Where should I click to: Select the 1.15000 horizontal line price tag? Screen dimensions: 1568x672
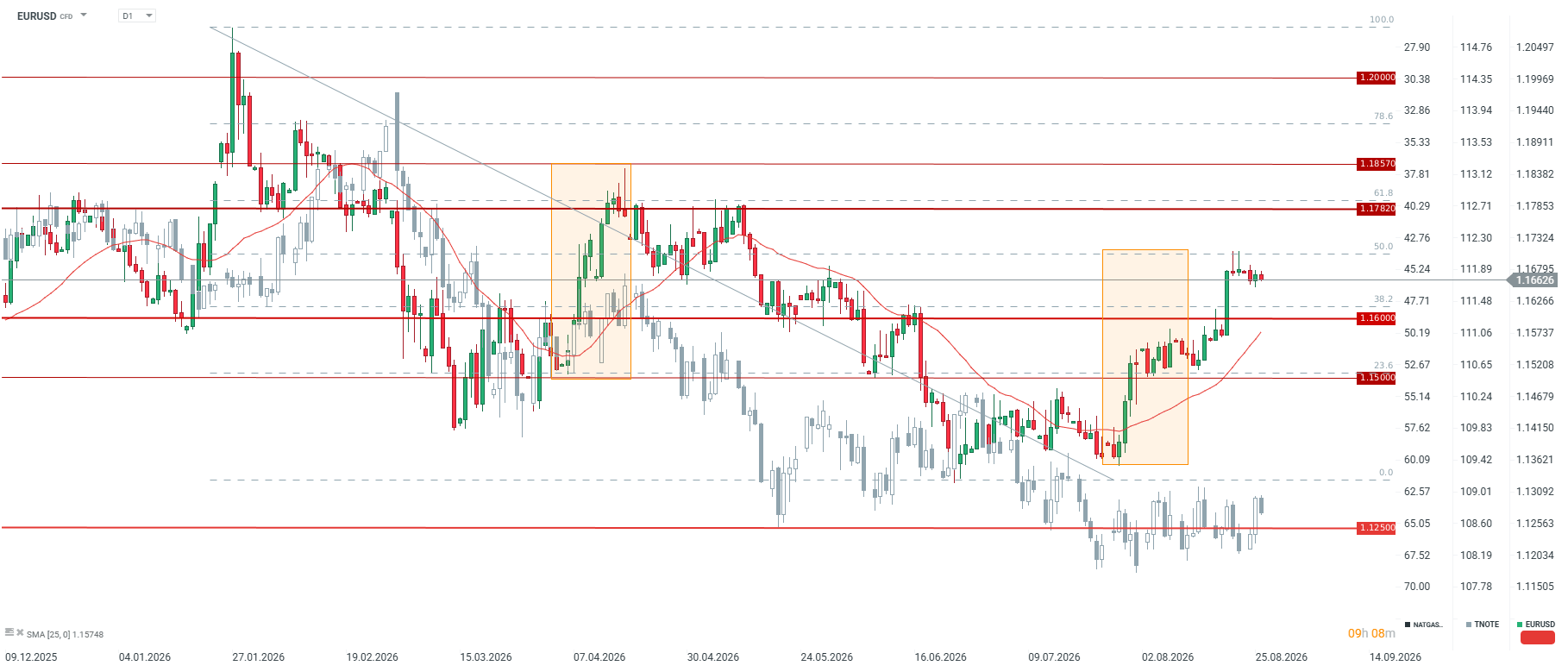(x=1377, y=378)
